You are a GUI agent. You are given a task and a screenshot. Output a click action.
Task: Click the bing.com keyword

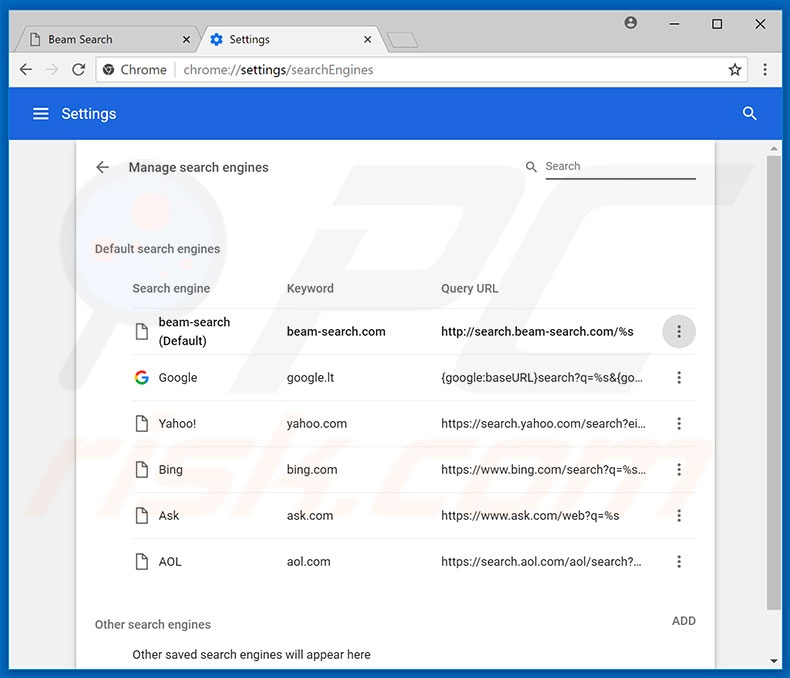[312, 469]
